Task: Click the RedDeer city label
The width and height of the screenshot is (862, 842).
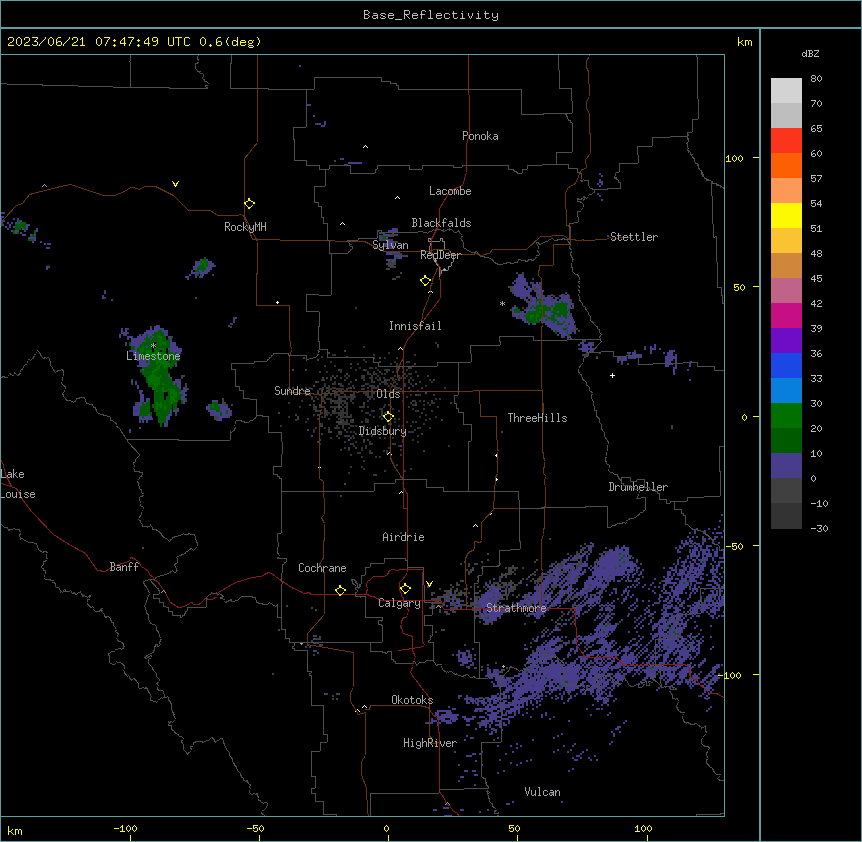Action: (x=440, y=255)
